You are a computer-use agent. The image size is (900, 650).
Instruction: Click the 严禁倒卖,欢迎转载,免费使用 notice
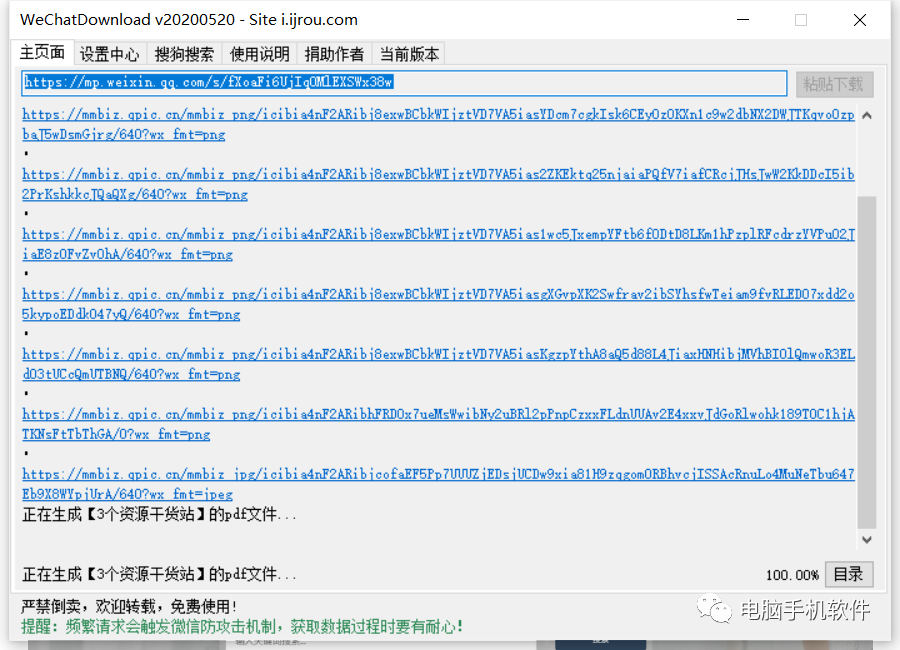pyautogui.click(x=129, y=606)
